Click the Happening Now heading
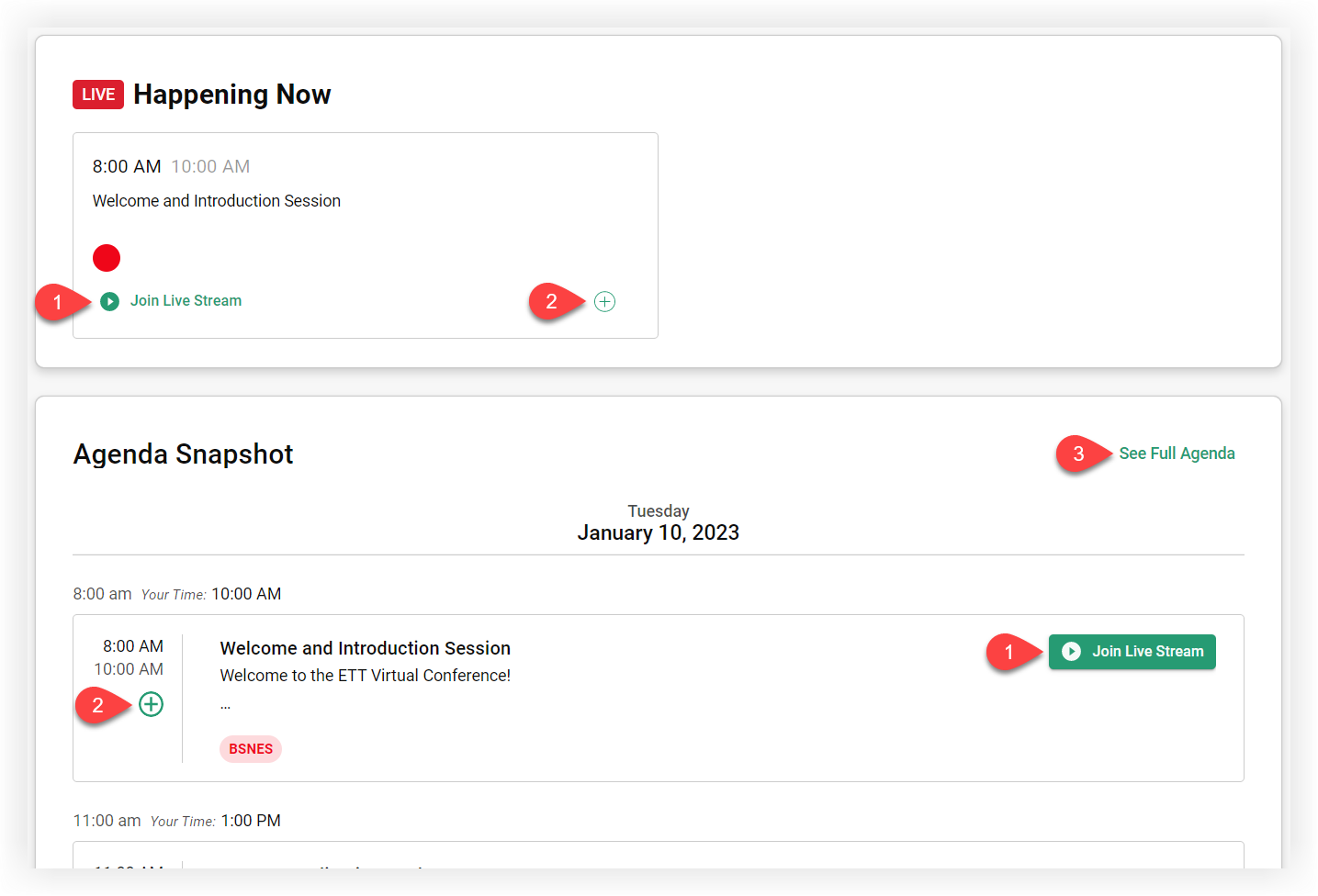This screenshot has height=896, width=1318. tap(231, 95)
